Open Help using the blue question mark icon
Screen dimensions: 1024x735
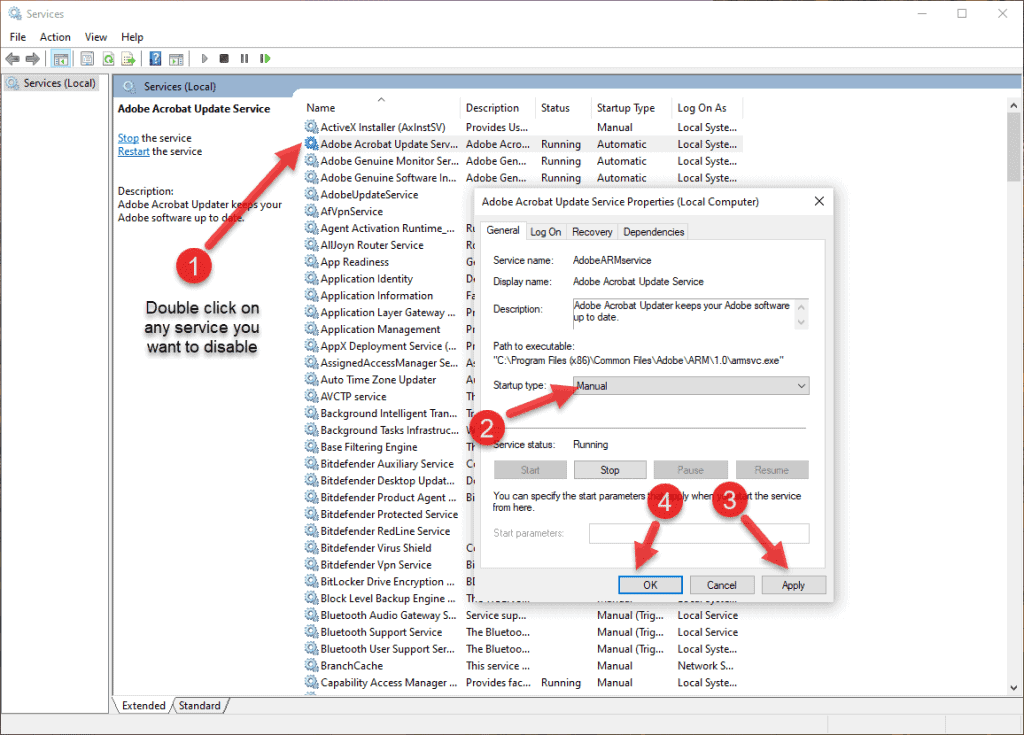pyautogui.click(x=154, y=58)
